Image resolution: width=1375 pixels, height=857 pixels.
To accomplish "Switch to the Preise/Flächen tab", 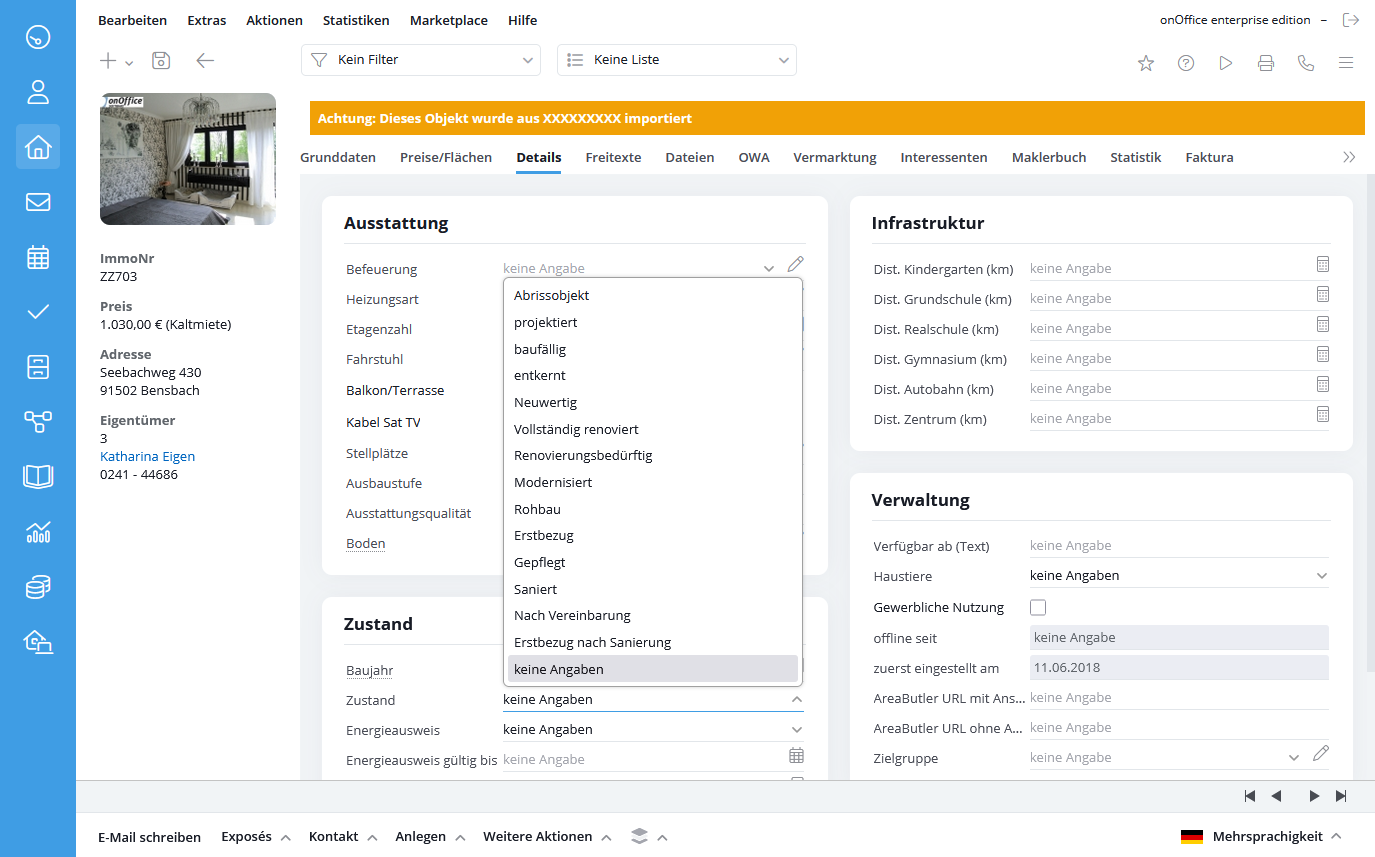I will tap(446, 157).
